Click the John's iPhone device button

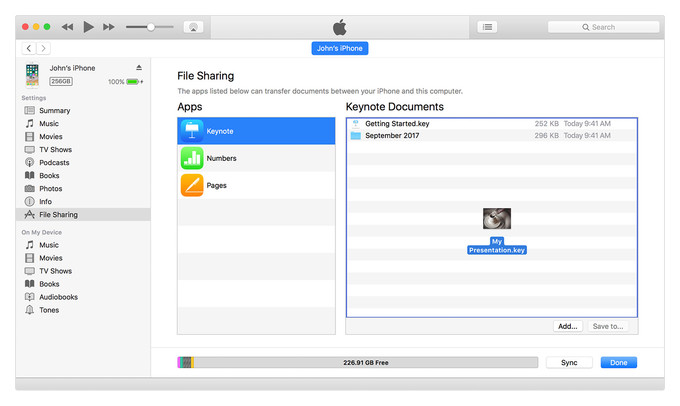pyautogui.click(x=340, y=48)
